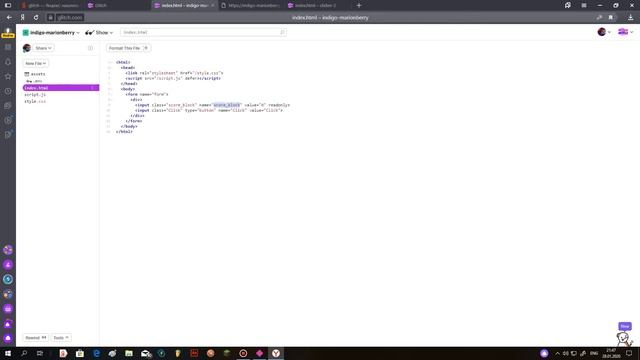
Task: Select index.html in the file list
Action: (61, 88)
